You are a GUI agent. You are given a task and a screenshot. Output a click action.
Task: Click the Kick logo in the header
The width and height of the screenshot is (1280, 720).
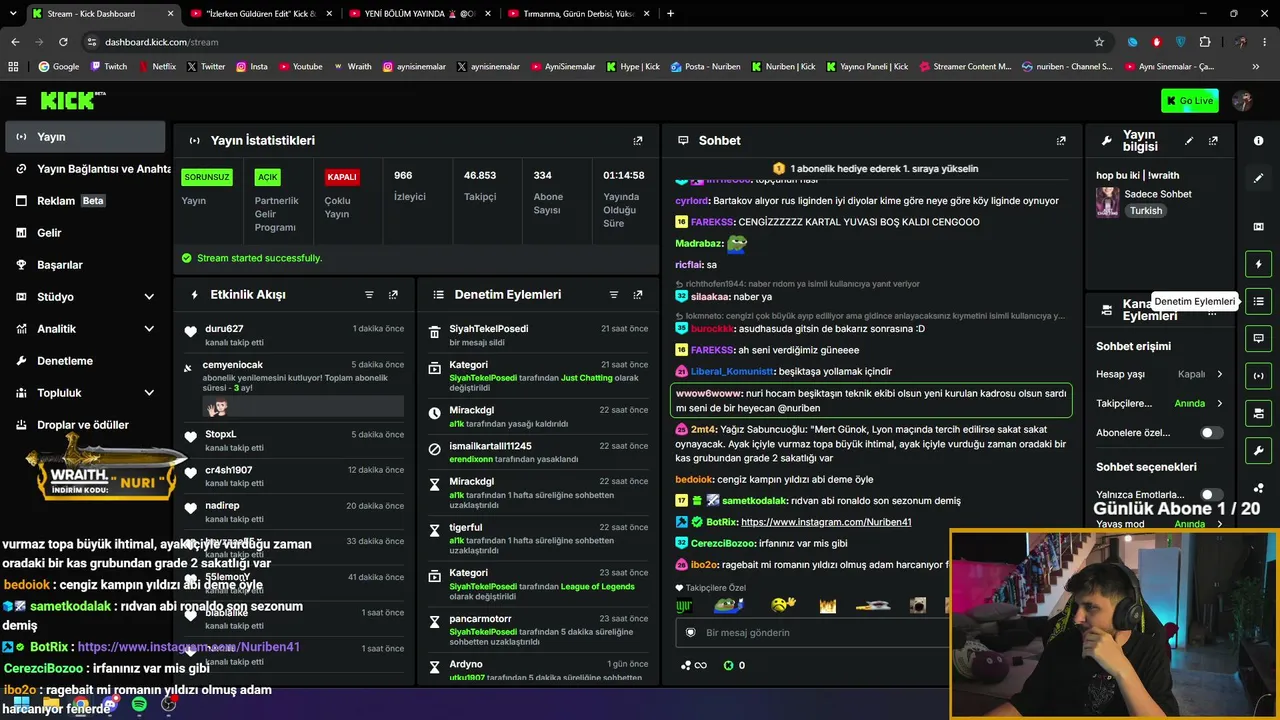72,100
